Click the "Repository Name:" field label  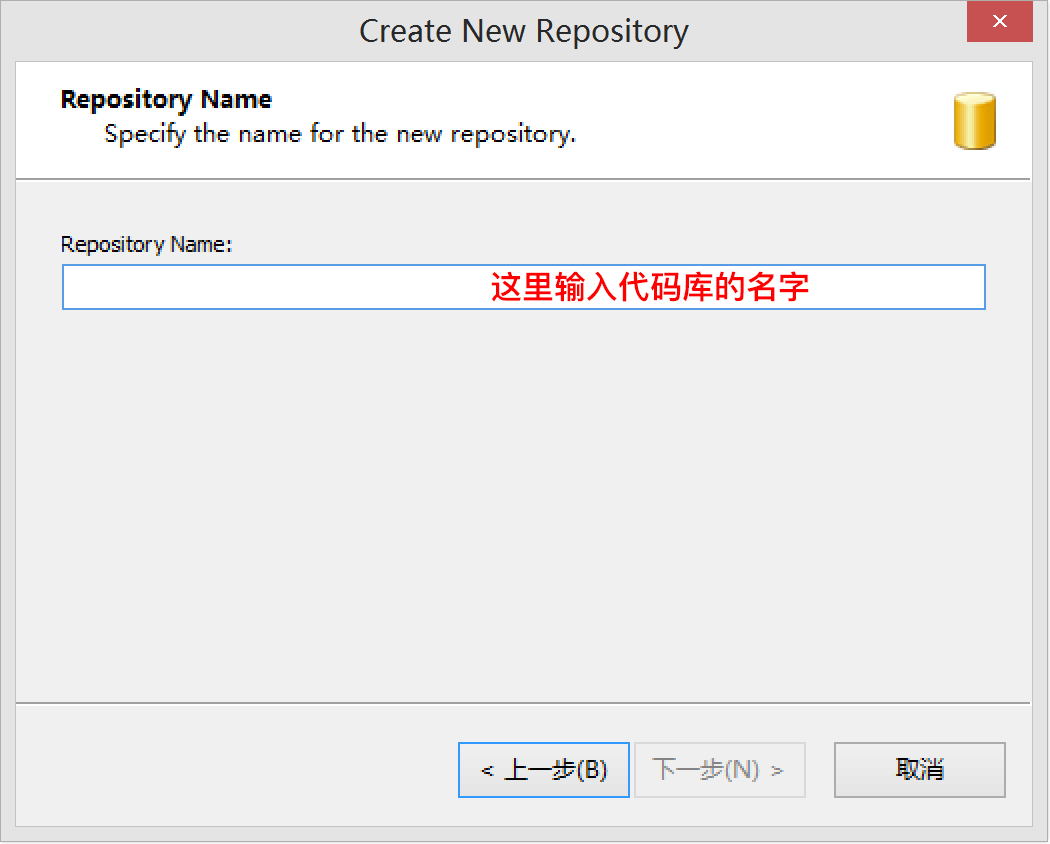(x=146, y=244)
